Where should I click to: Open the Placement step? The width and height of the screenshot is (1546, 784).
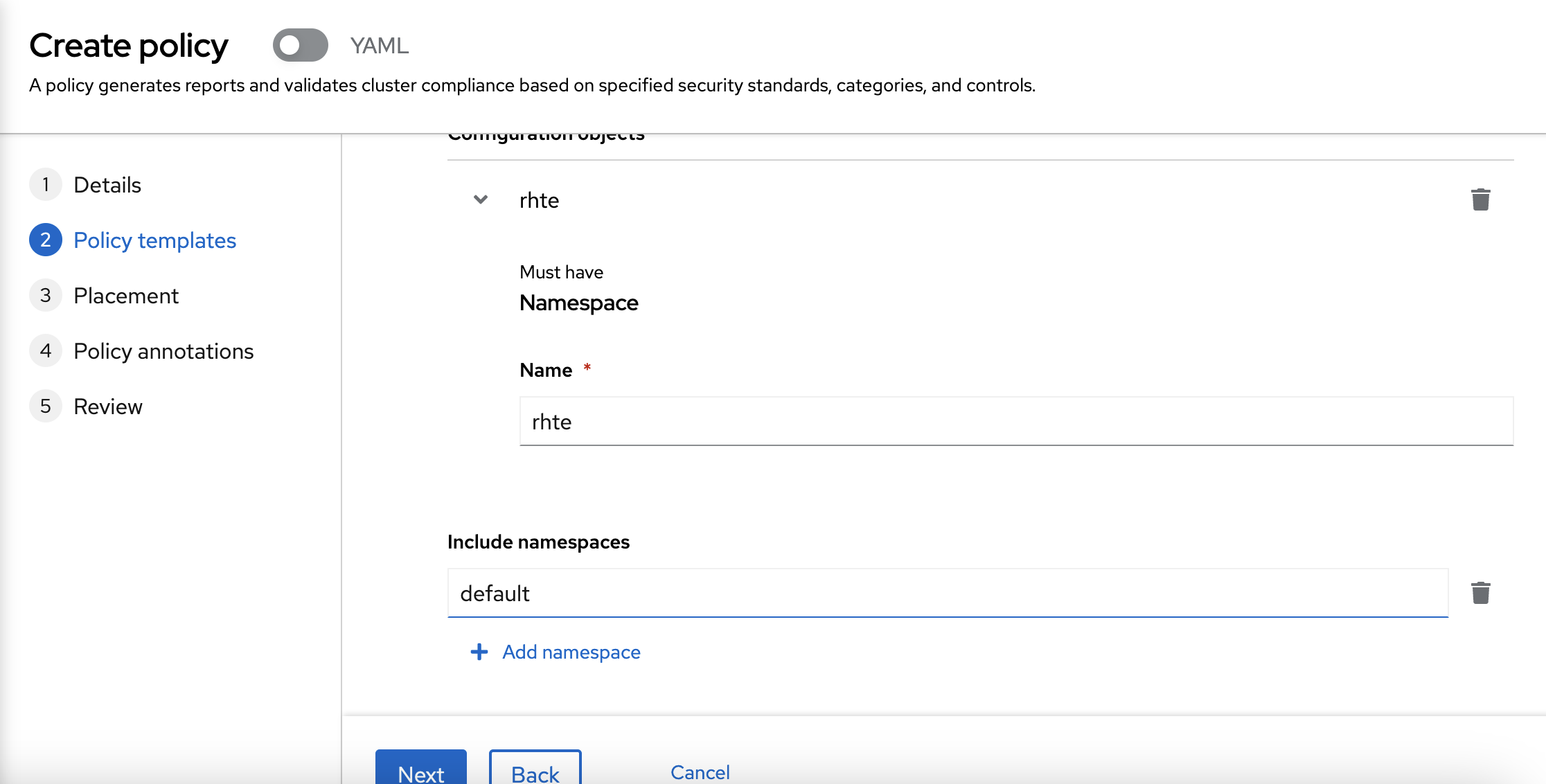pyautogui.click(x=126, y=296)
